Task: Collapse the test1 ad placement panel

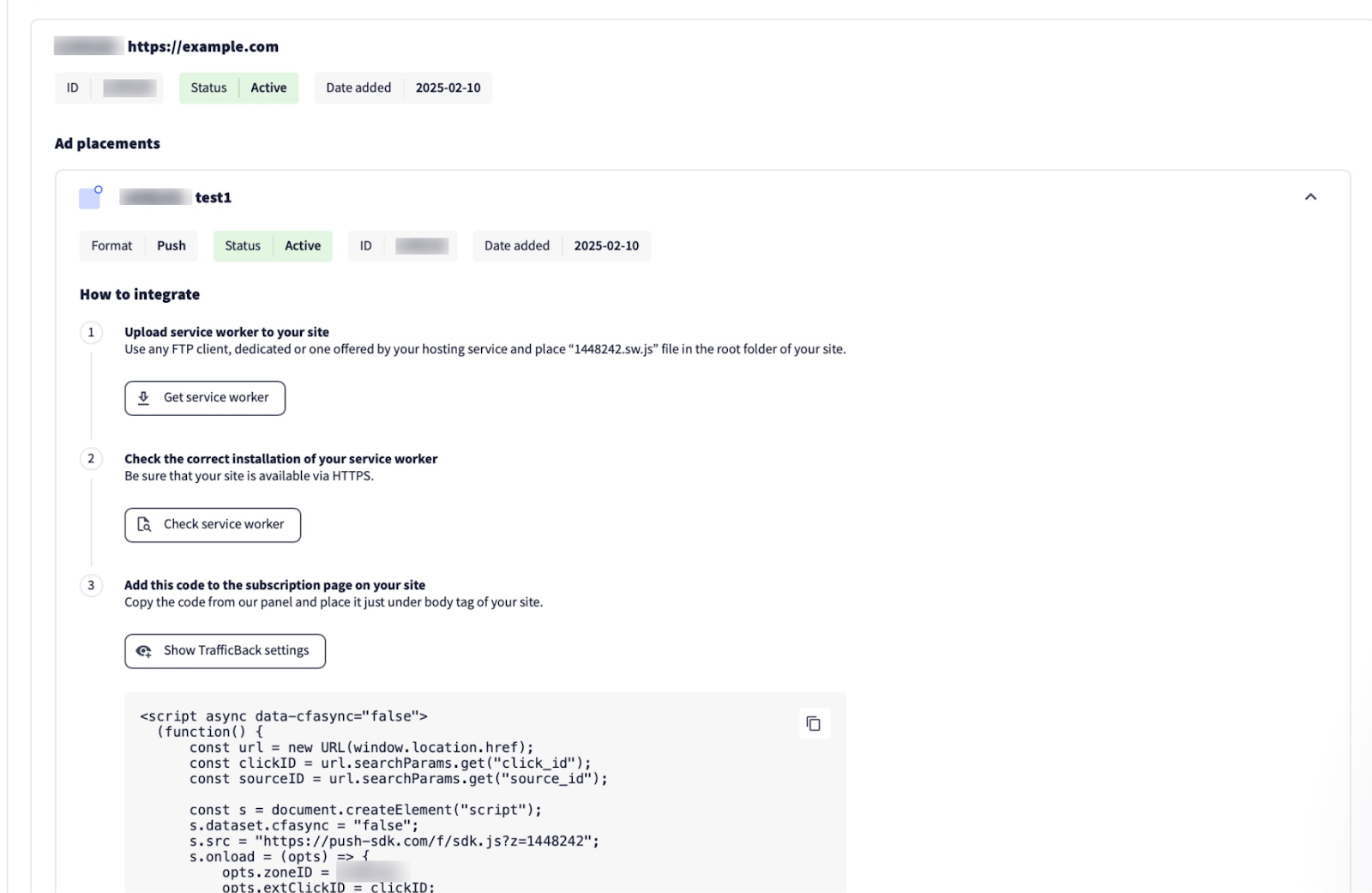Action: [1309, 197]
